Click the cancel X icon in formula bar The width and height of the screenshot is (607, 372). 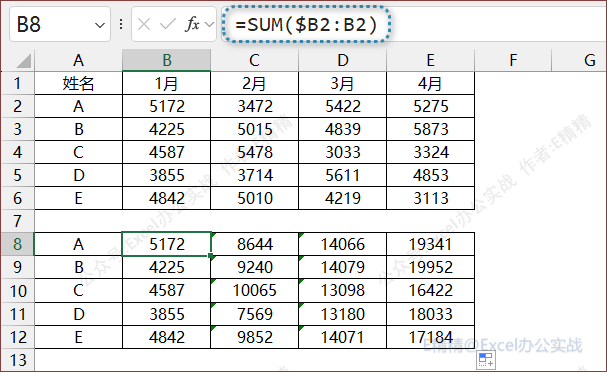tap(144, 25)
